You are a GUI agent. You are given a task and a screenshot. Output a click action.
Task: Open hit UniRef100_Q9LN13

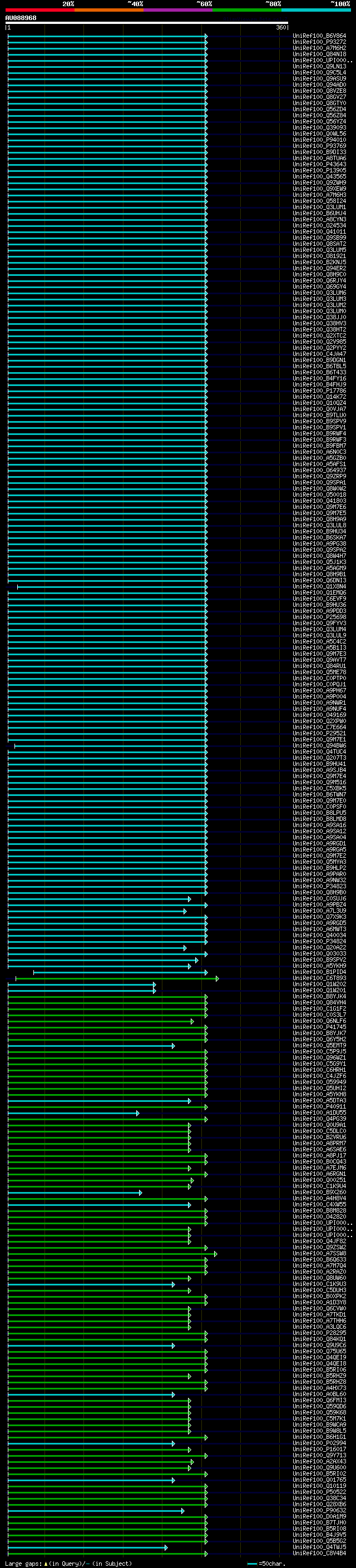319,66
